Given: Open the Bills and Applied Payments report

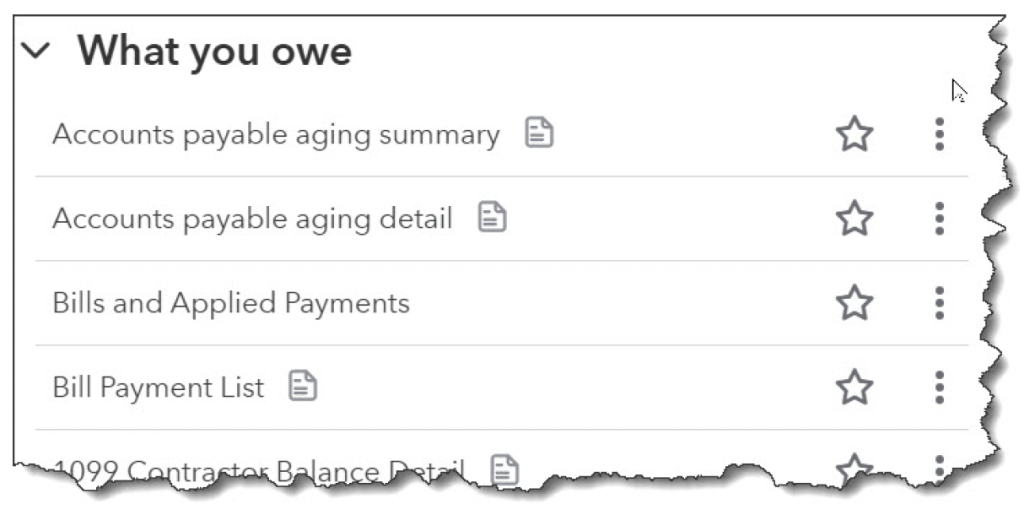Looking at the screenshot, I should (231, 303).
